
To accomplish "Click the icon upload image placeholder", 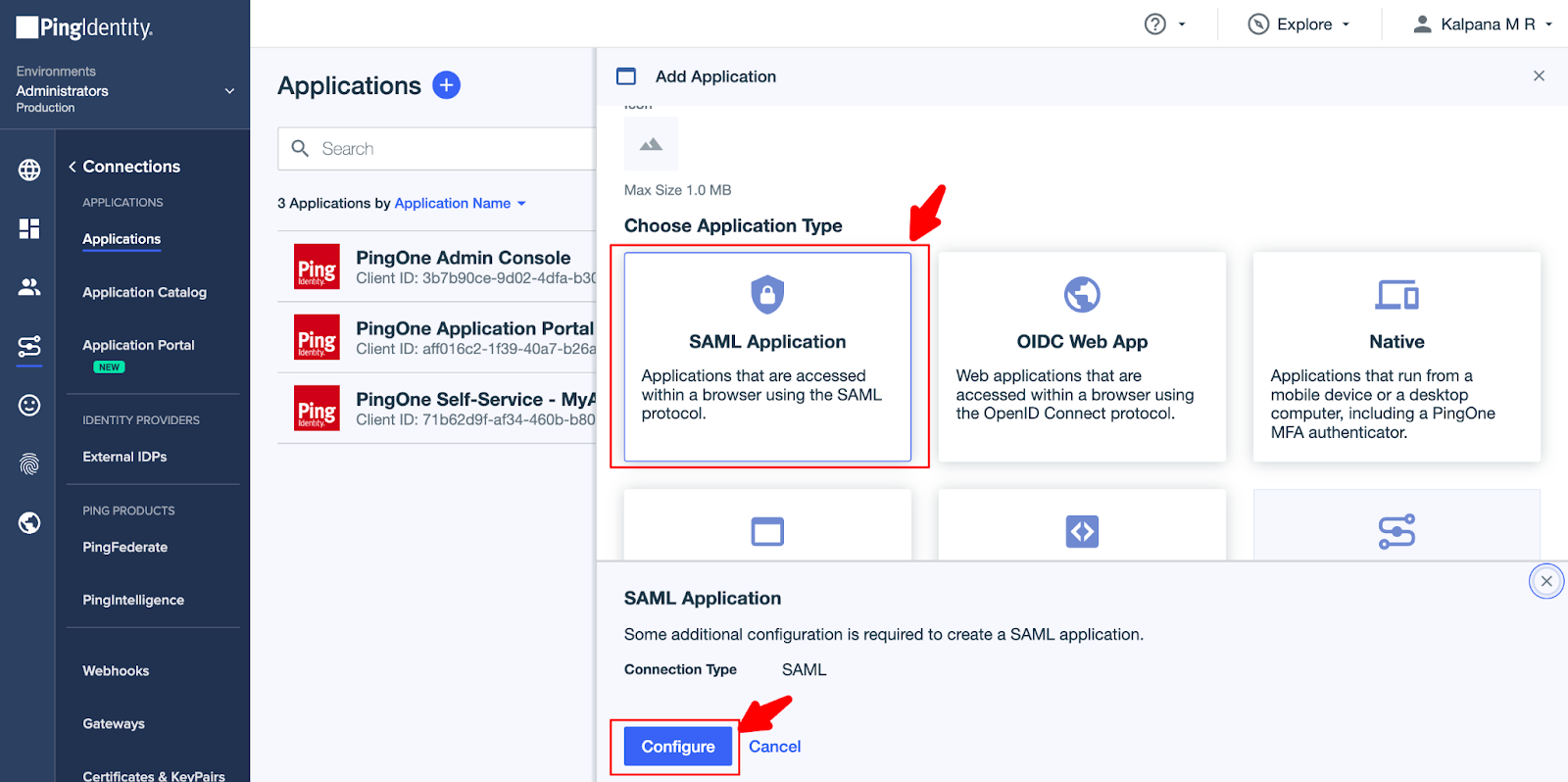I will pyautogui.click(x=651, y=144).
